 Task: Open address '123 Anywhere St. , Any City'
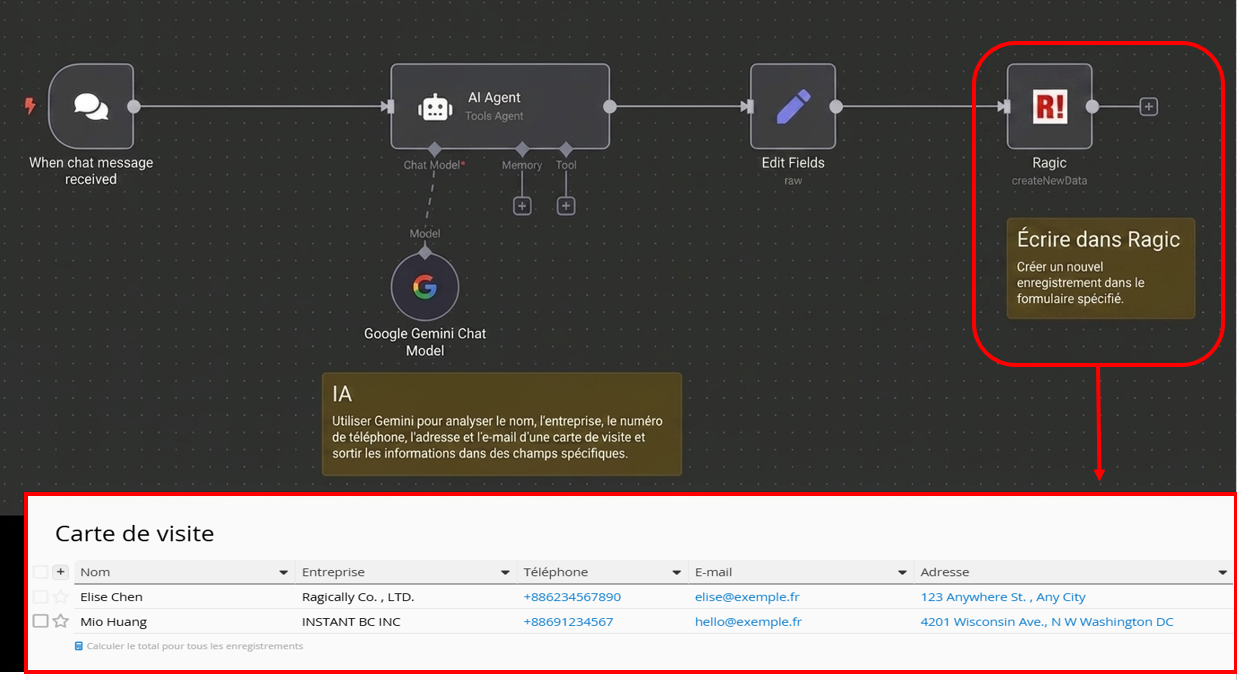click(x=1003, y=597)
